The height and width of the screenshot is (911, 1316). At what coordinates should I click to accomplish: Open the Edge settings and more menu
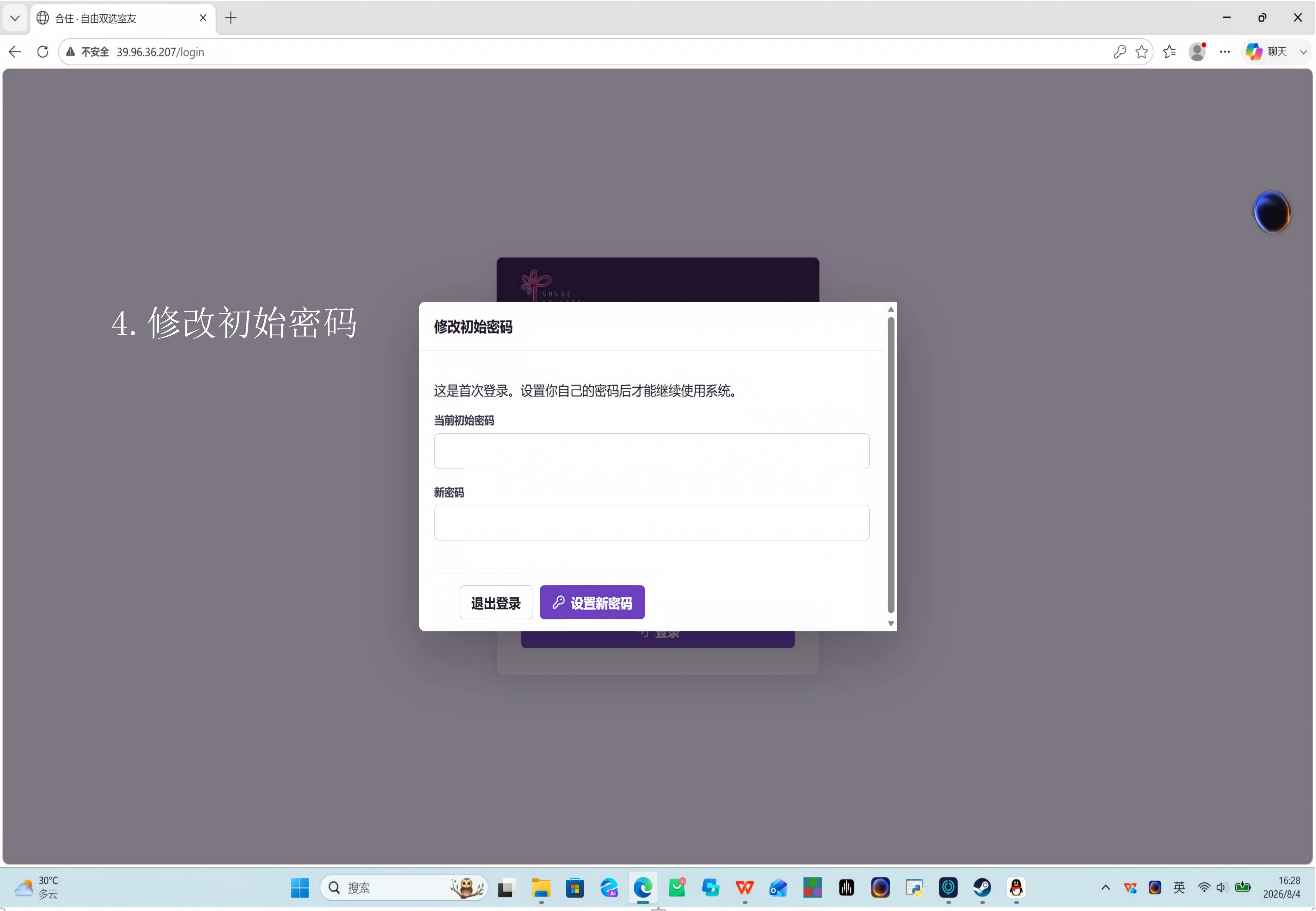tap(1225, 52)
